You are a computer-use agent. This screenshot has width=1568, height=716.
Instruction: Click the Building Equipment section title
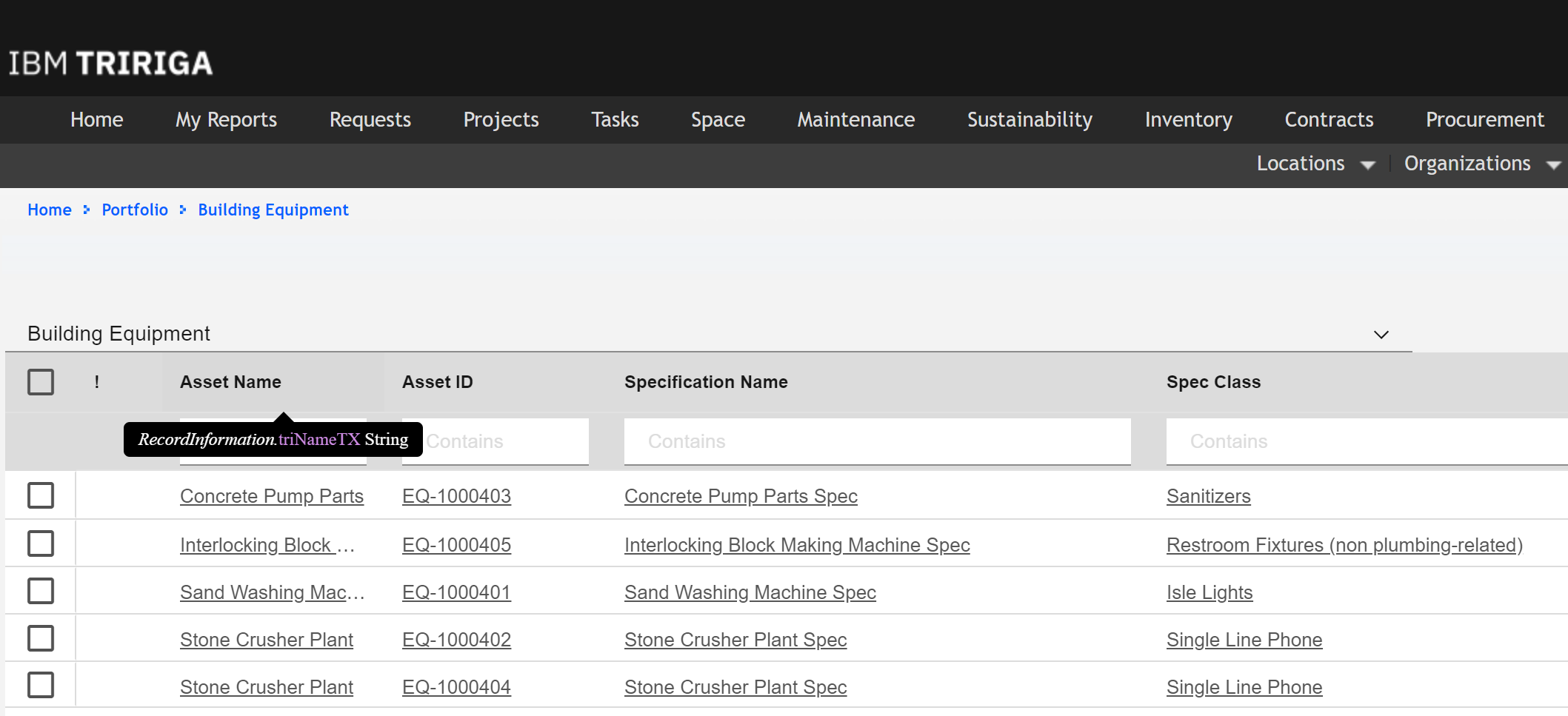(119, 334)
